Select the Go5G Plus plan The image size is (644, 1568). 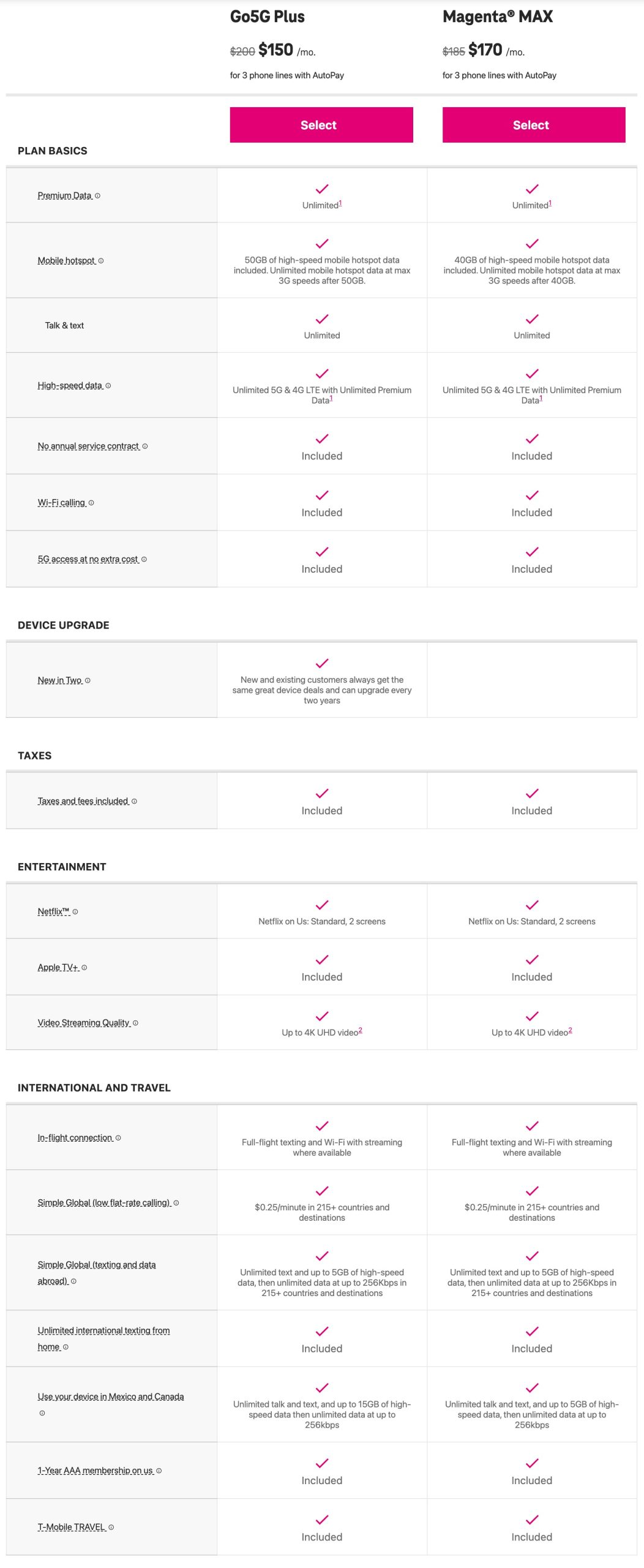(321, 124)
